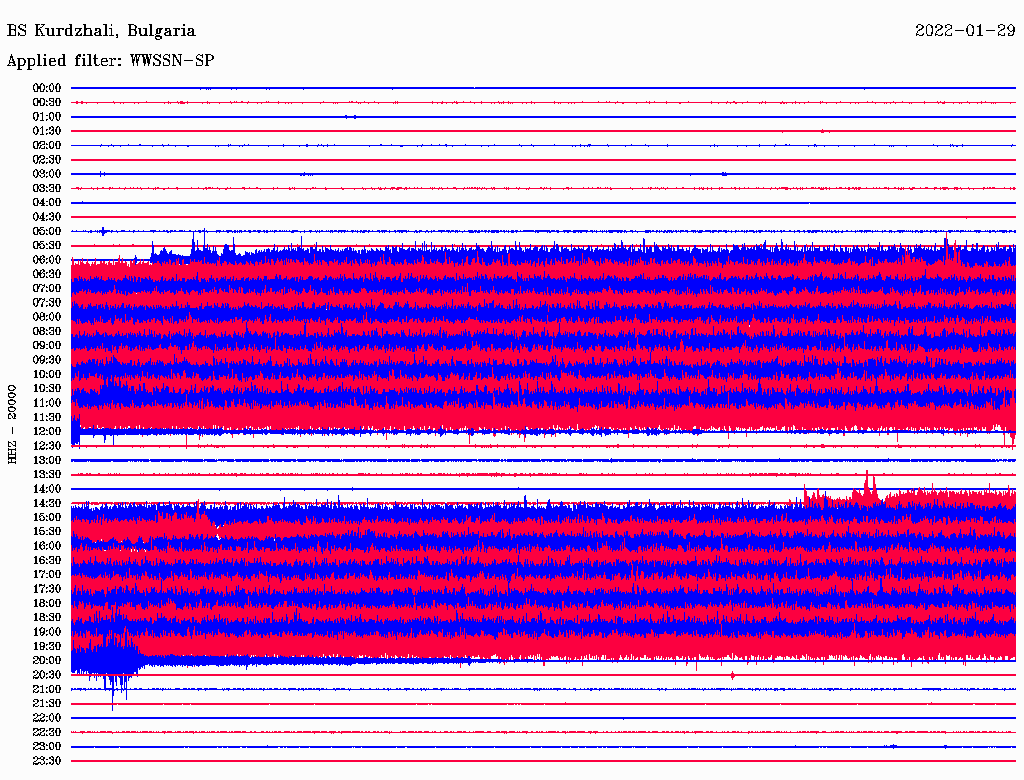Select the 22:30 time label
The width and height of the screenshot is (1024, 780).
pyautogui.click(x=47, y=732)
